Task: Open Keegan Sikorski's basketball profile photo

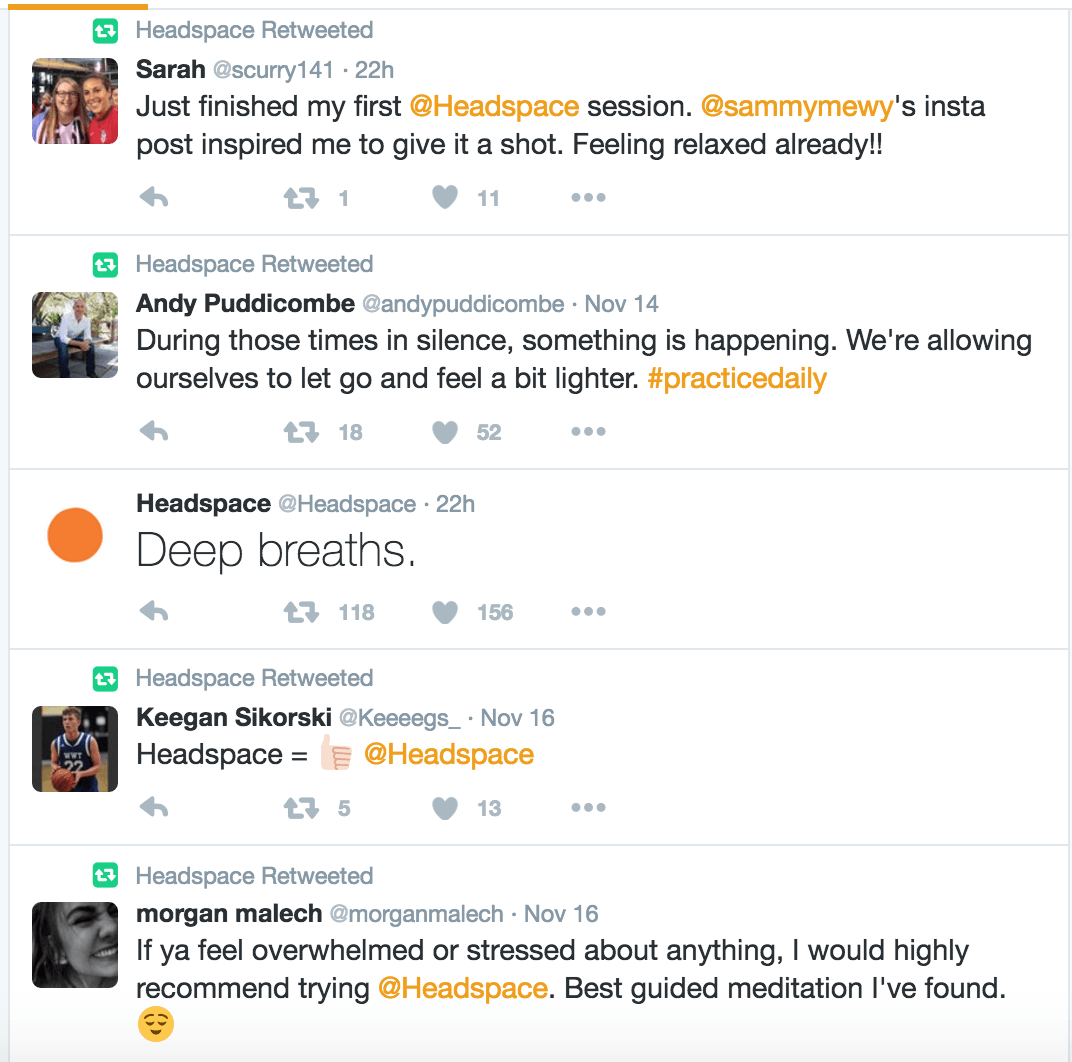Action: point(75,749)
